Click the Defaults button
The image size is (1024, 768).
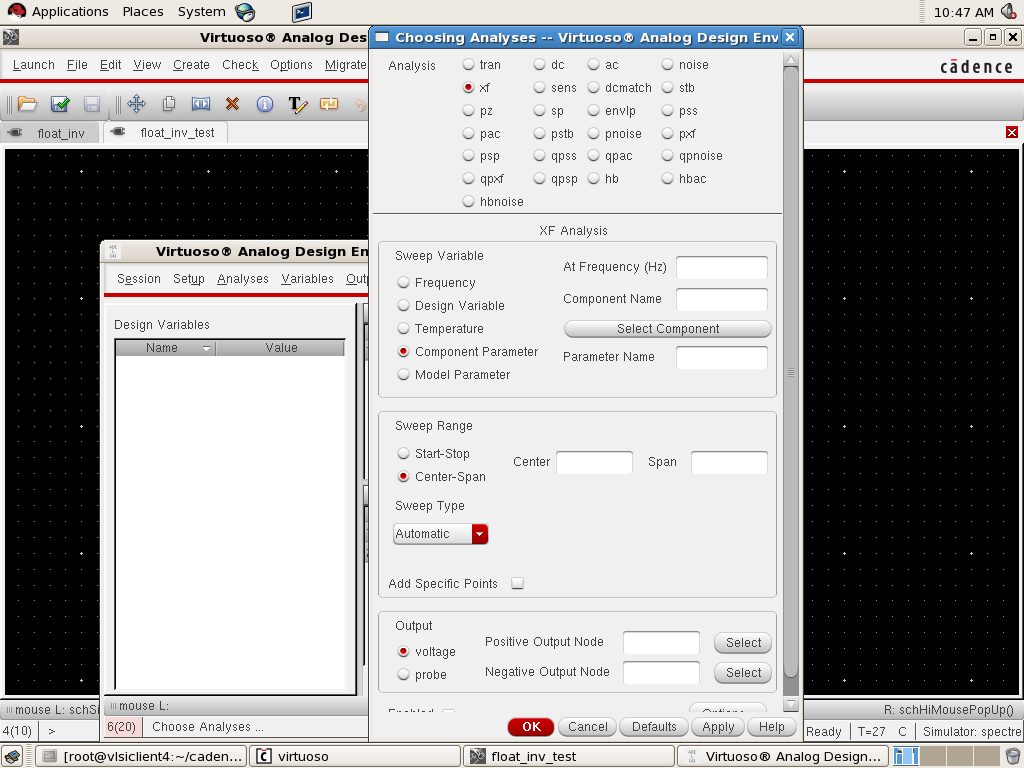[654, 727]
